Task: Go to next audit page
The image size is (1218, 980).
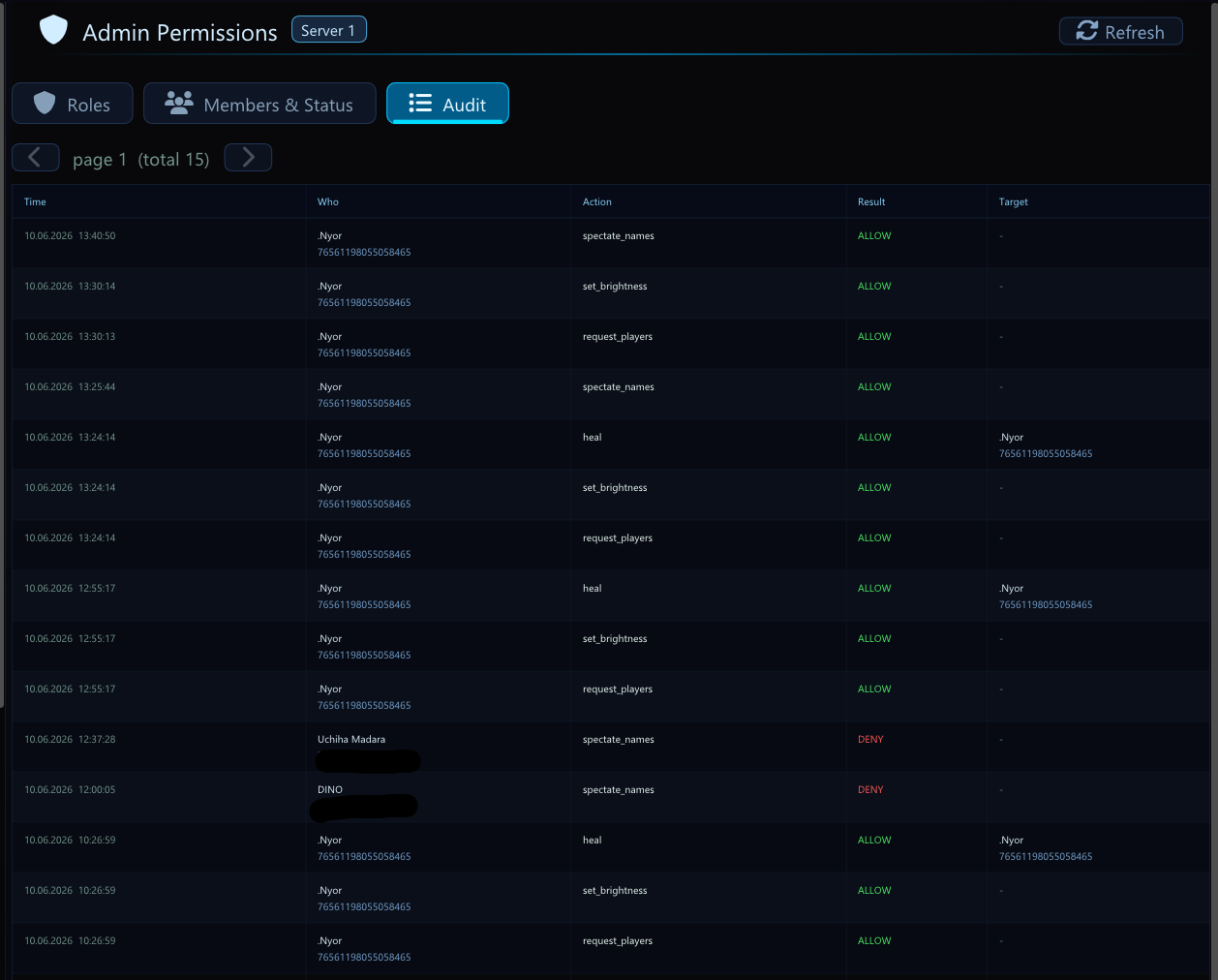Action: coord(248,157)
